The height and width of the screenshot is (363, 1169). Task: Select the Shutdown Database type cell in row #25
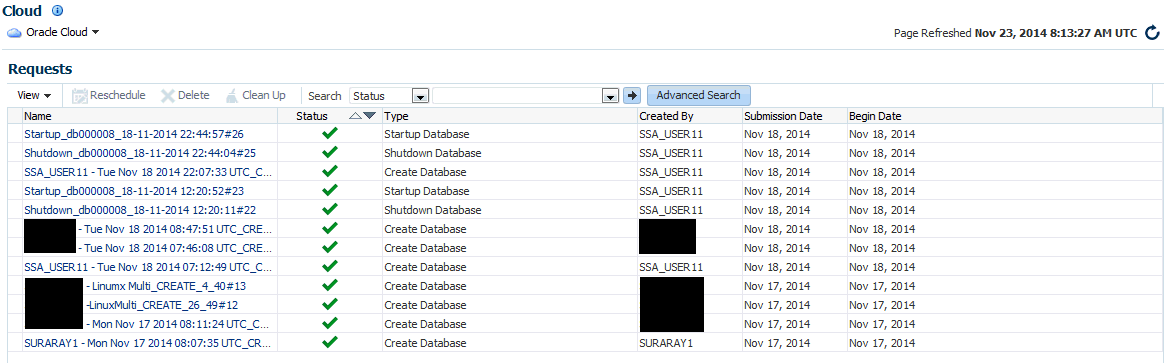coord(433,153)
